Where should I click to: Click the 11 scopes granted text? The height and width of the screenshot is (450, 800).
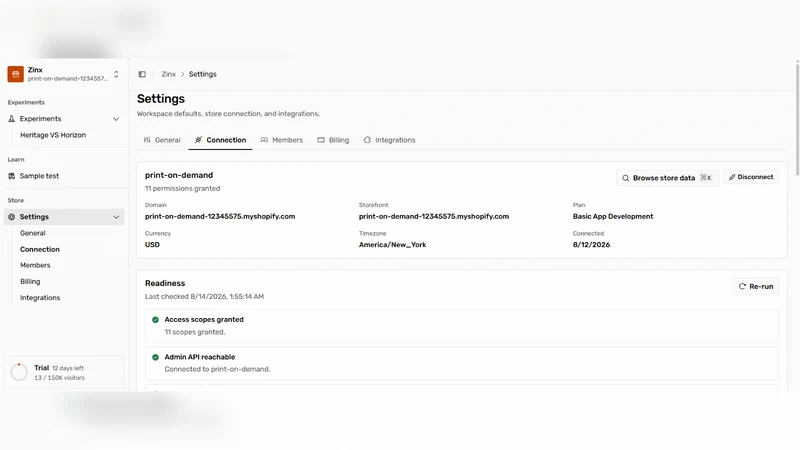click(x=194, y=332)
